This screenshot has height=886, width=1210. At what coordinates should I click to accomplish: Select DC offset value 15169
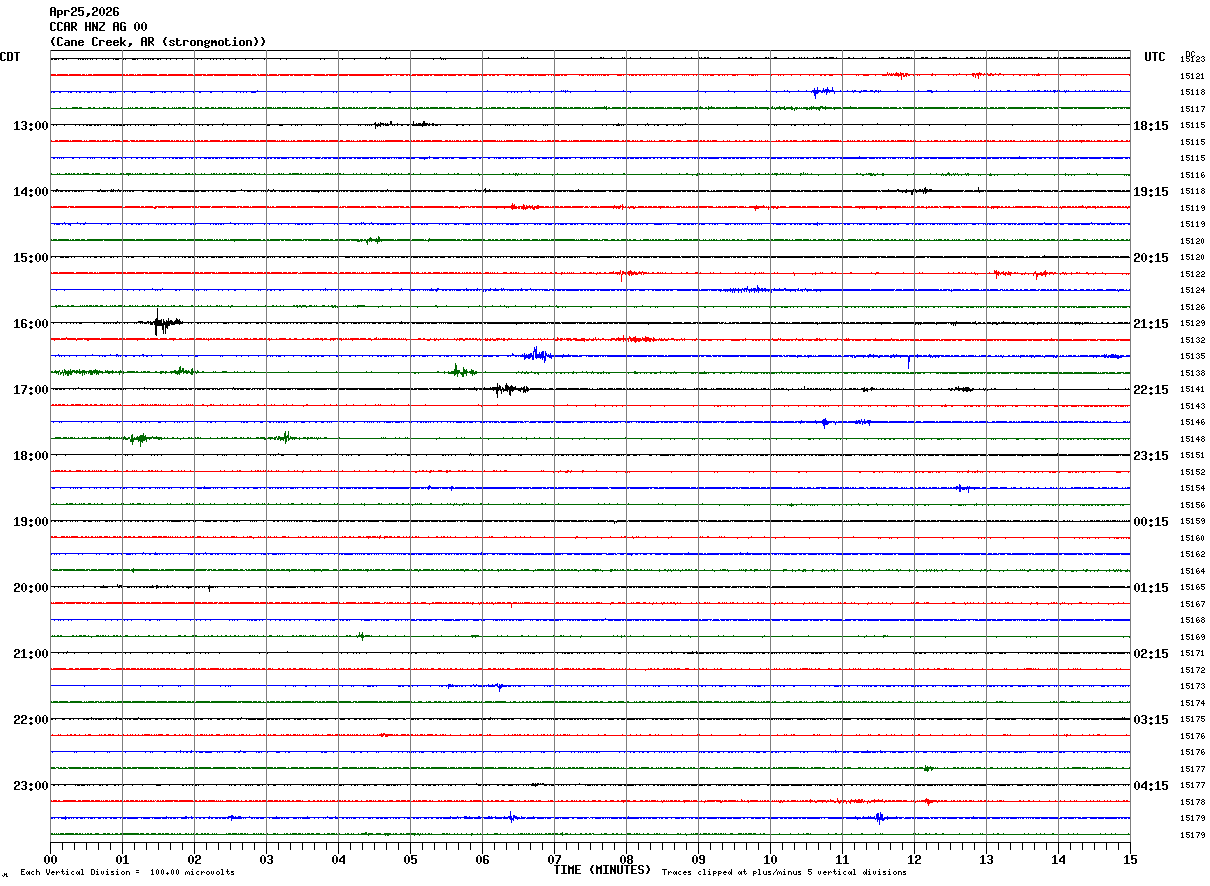(x=1192, y=637)
